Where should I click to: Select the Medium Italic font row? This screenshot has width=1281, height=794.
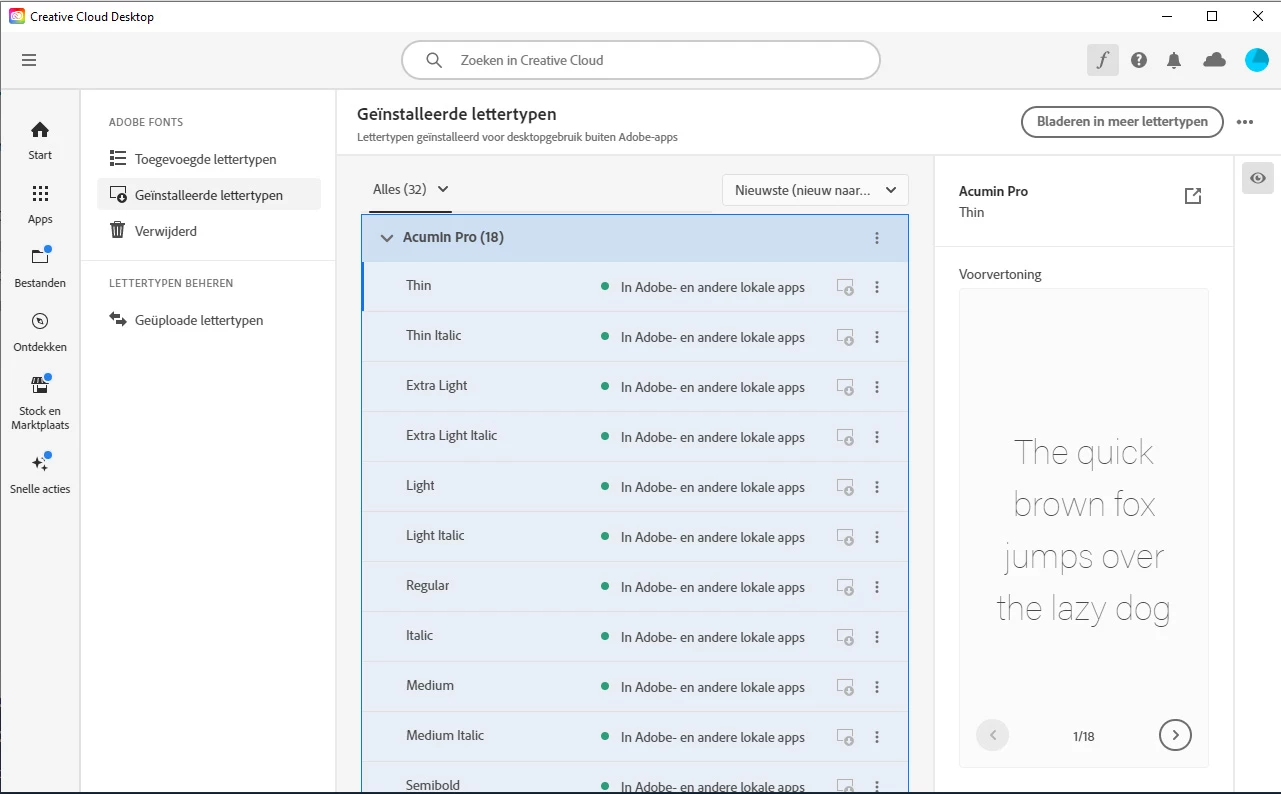[x=635, y=737]
